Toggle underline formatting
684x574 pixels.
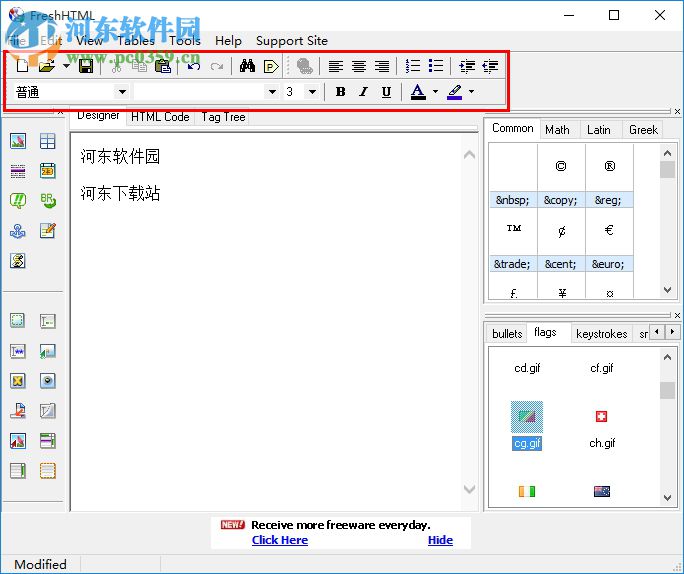point(386,92)
